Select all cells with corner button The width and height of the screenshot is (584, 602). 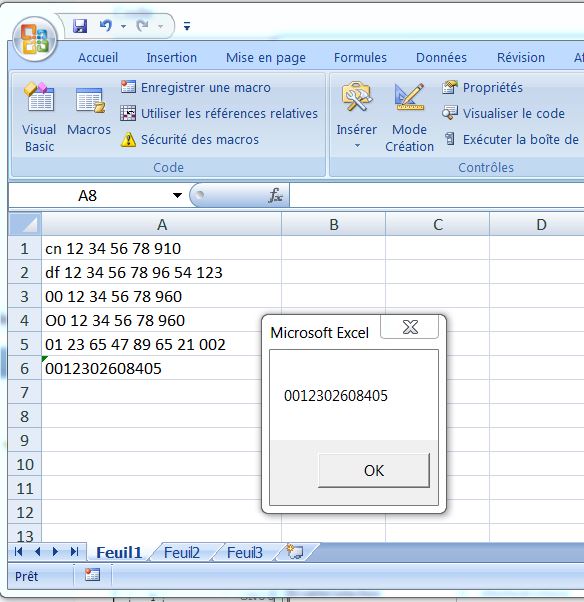pyautogui.click(x=25, y=224)
